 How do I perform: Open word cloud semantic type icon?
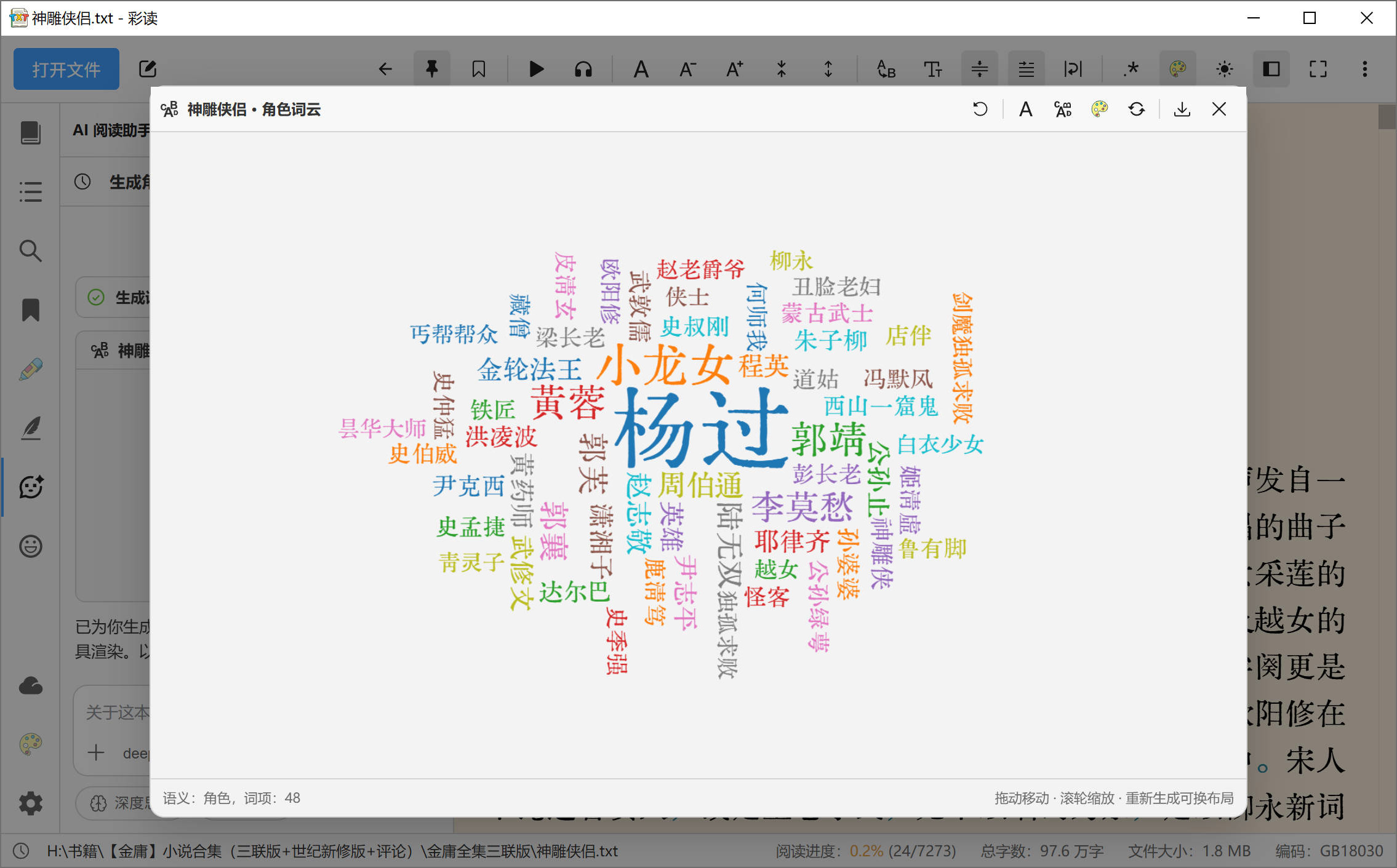(1063, 109)
